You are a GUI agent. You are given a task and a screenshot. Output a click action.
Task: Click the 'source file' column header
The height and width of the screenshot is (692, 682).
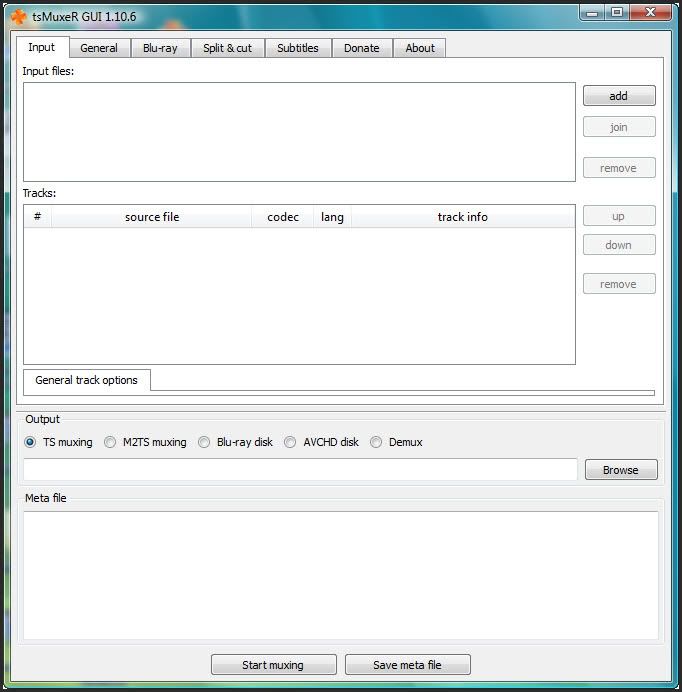click(152, 217)
